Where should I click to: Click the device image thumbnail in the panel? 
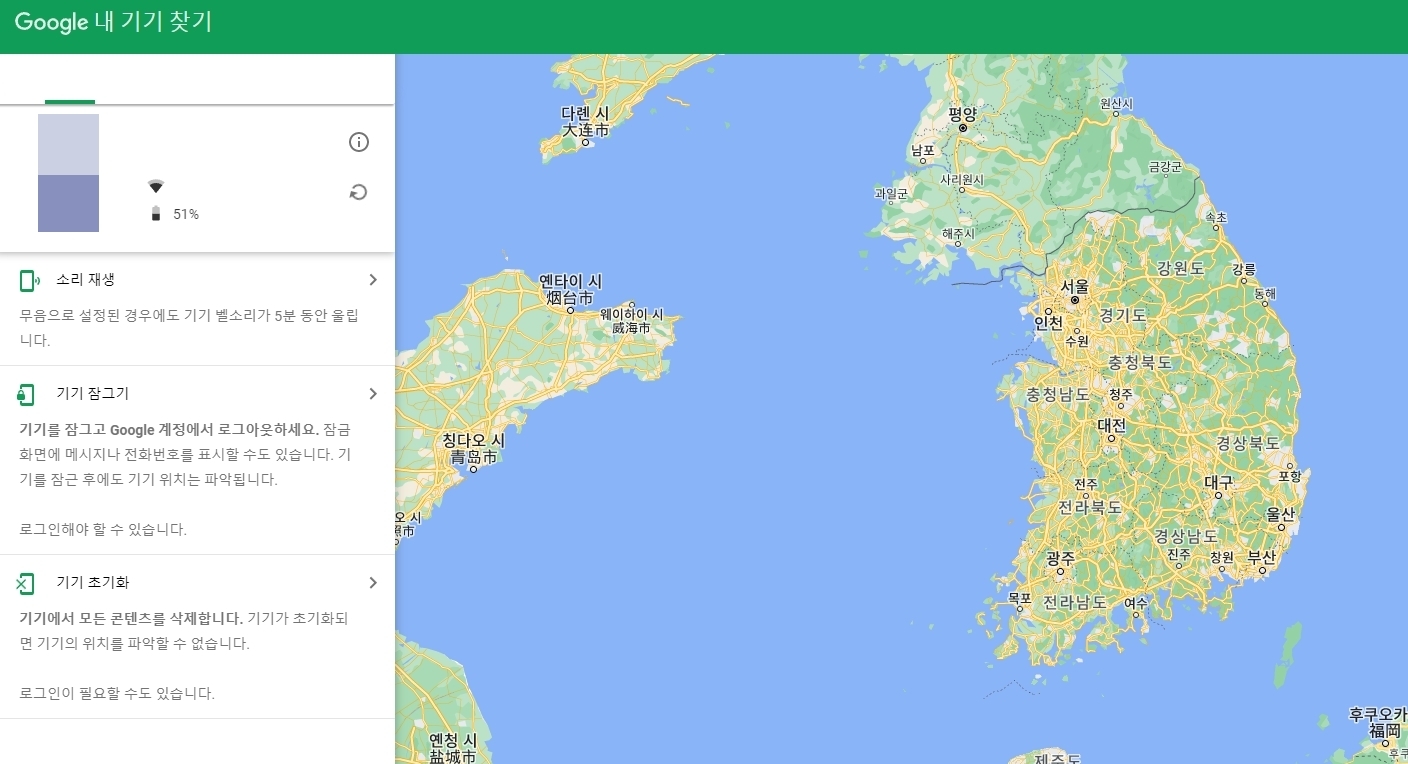[68, 173]
